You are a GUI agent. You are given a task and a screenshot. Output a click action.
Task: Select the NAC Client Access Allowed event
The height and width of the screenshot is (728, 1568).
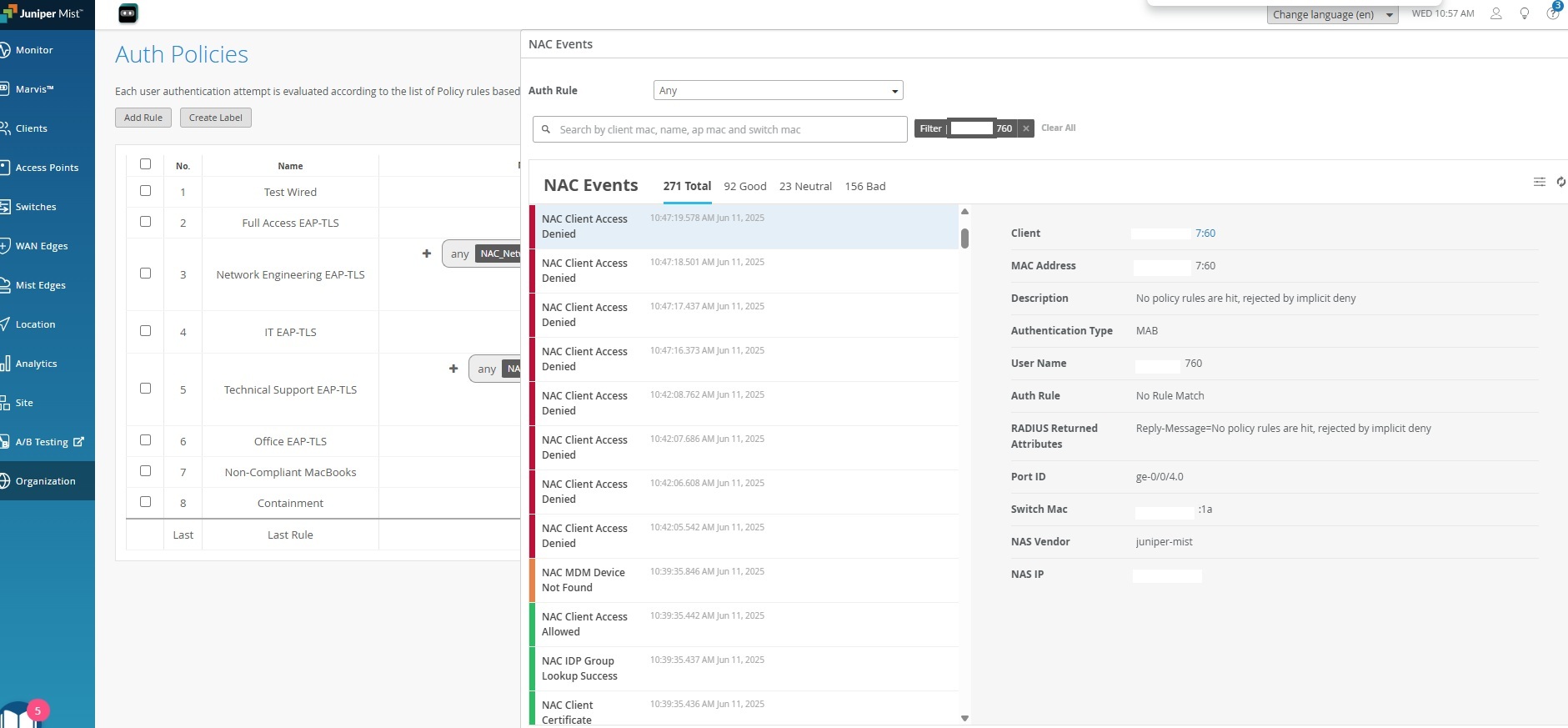point(744,625)
